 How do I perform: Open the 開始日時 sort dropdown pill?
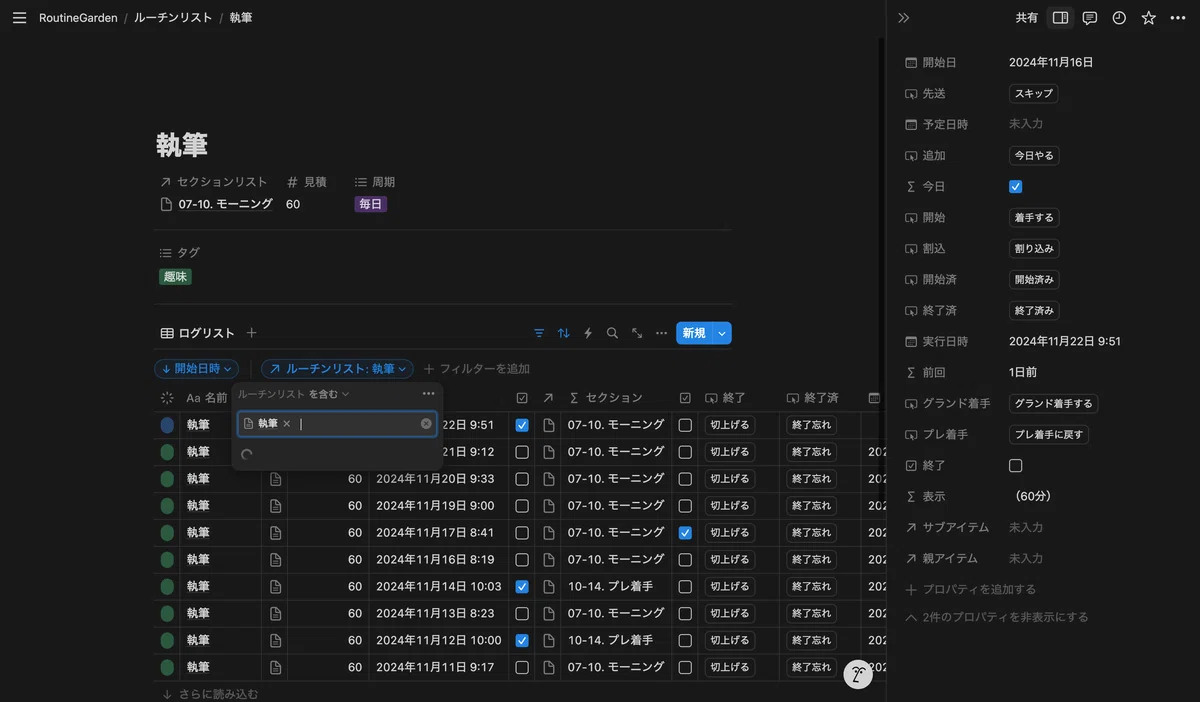(x=197, y=369)
